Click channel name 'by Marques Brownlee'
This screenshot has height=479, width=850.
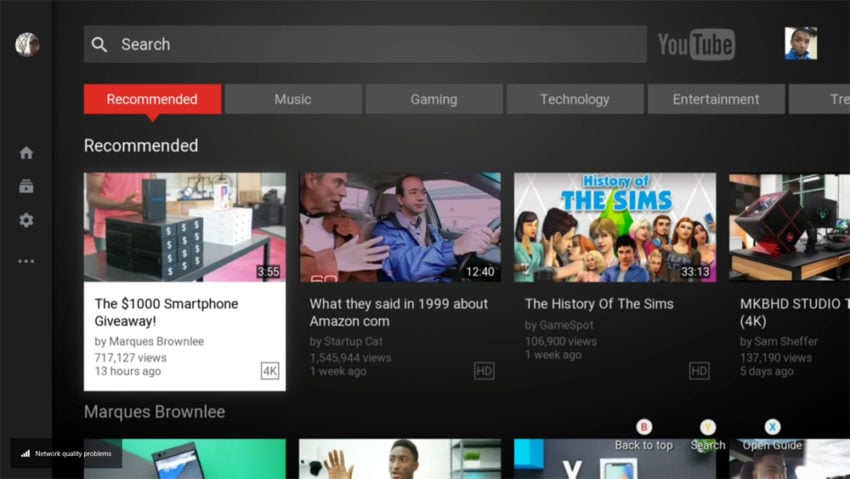(149, 341)
